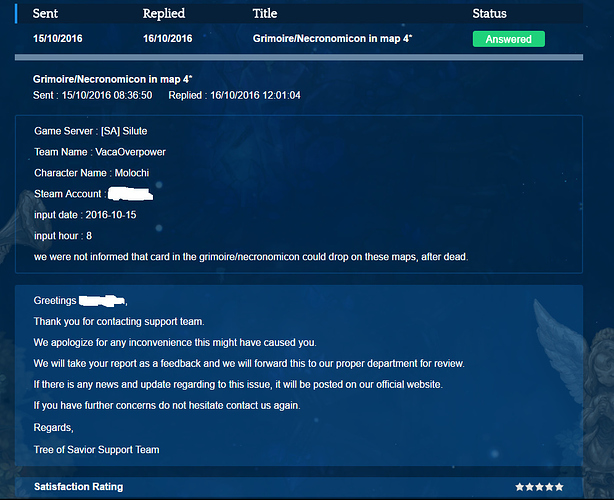Click the Tree of Savior Support Team signature
Image resolution: width=614 pixels, height=500 pixels.
(x=96, y=450)
